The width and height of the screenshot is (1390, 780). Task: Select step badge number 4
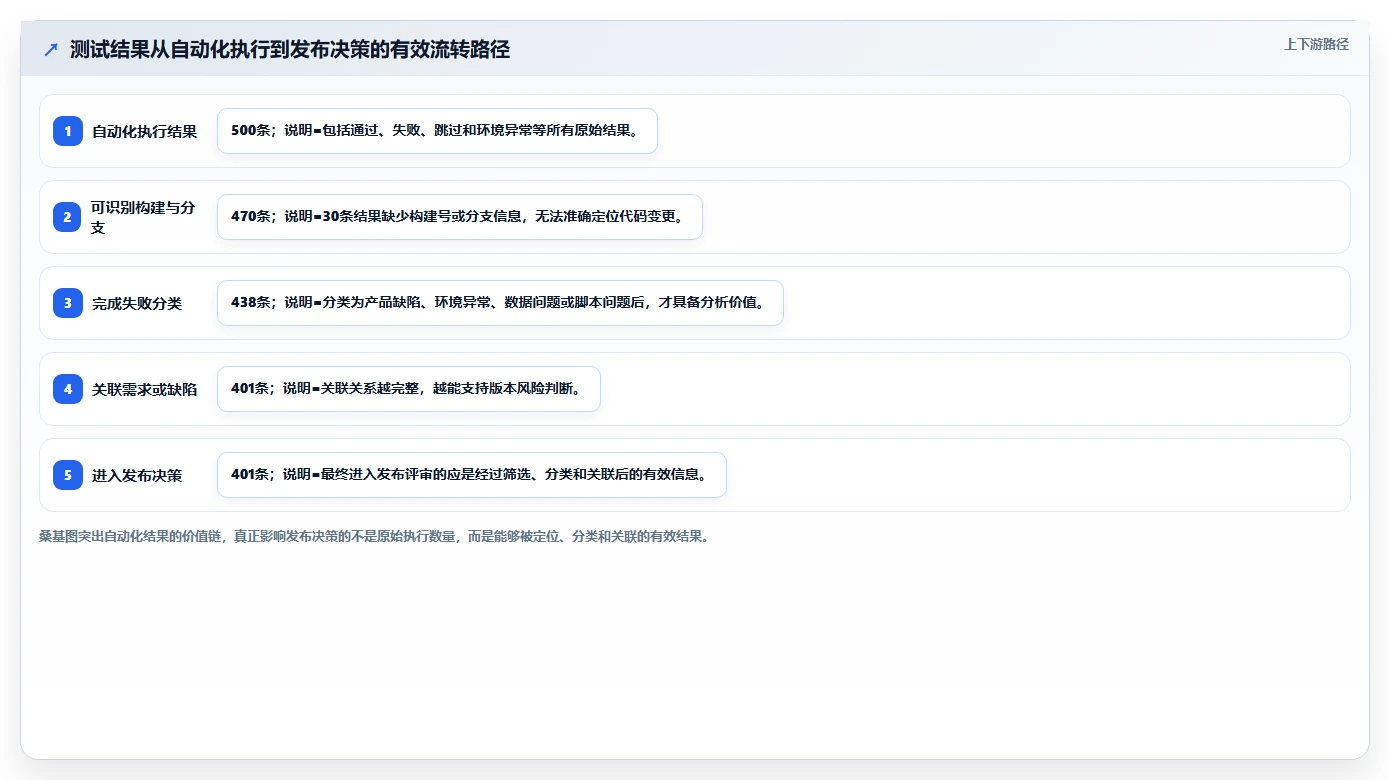click(68, 389)
